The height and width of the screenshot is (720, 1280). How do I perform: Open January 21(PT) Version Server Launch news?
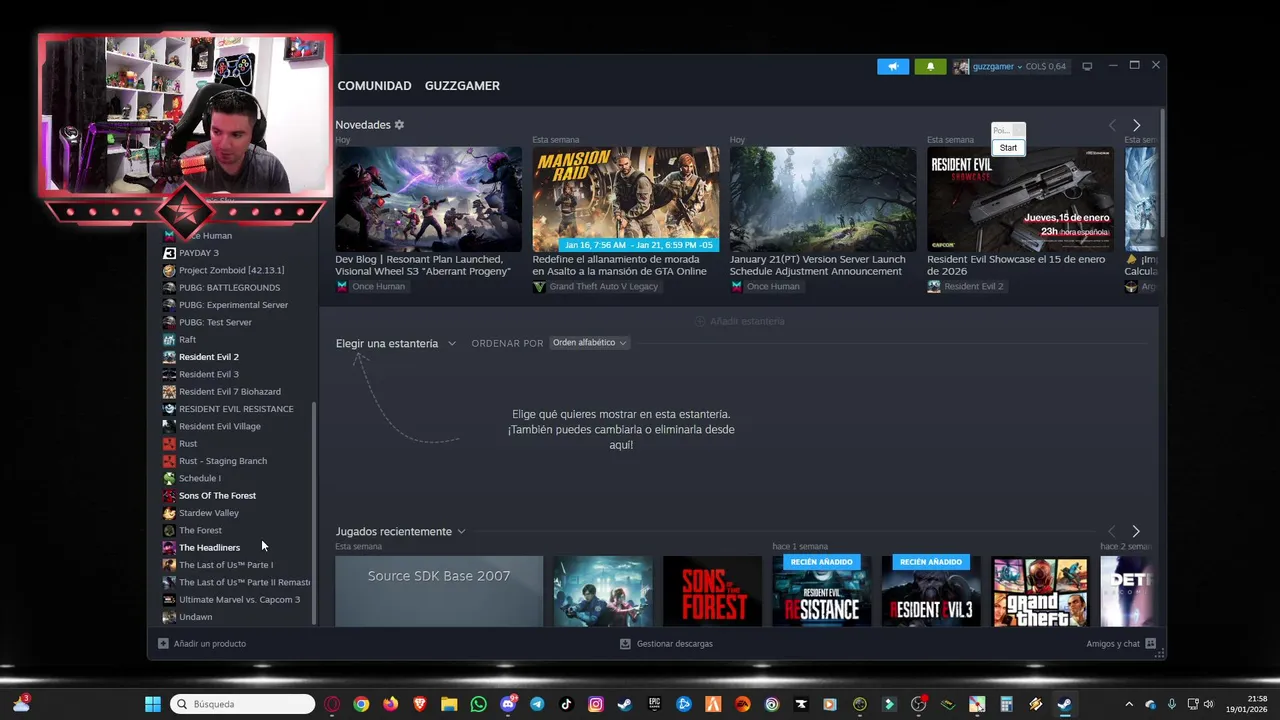coord(817,265)
